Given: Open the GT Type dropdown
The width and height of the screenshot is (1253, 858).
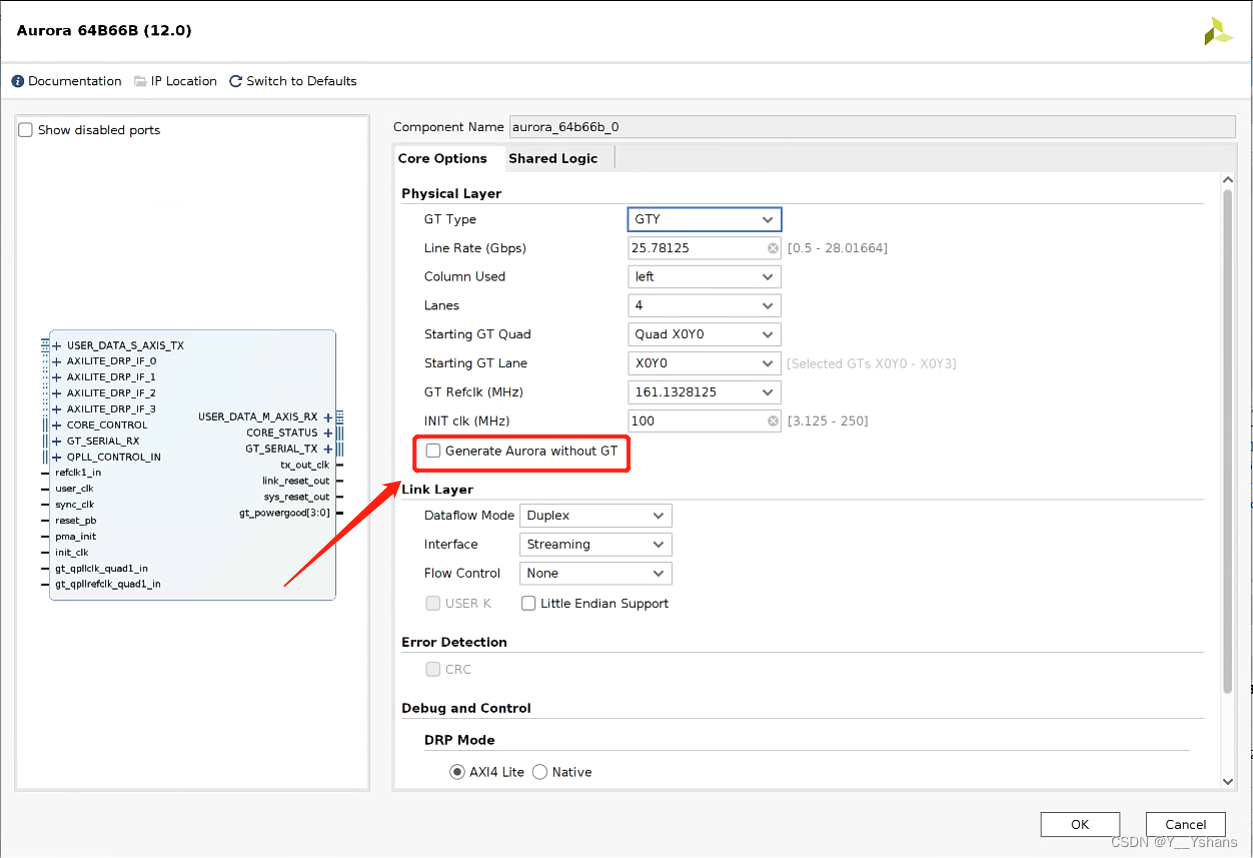Looking at the screenshot, I should point(705,219).
